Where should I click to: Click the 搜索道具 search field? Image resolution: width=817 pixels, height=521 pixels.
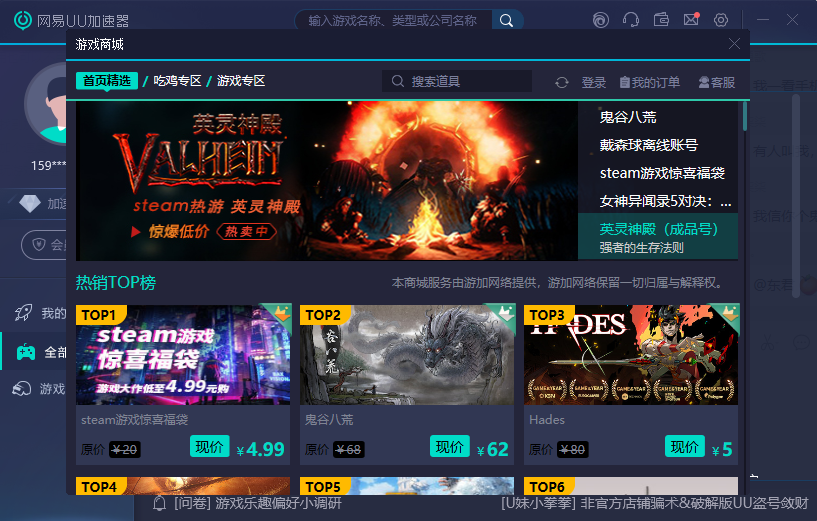pyautogui.click(x=457, y=81)
